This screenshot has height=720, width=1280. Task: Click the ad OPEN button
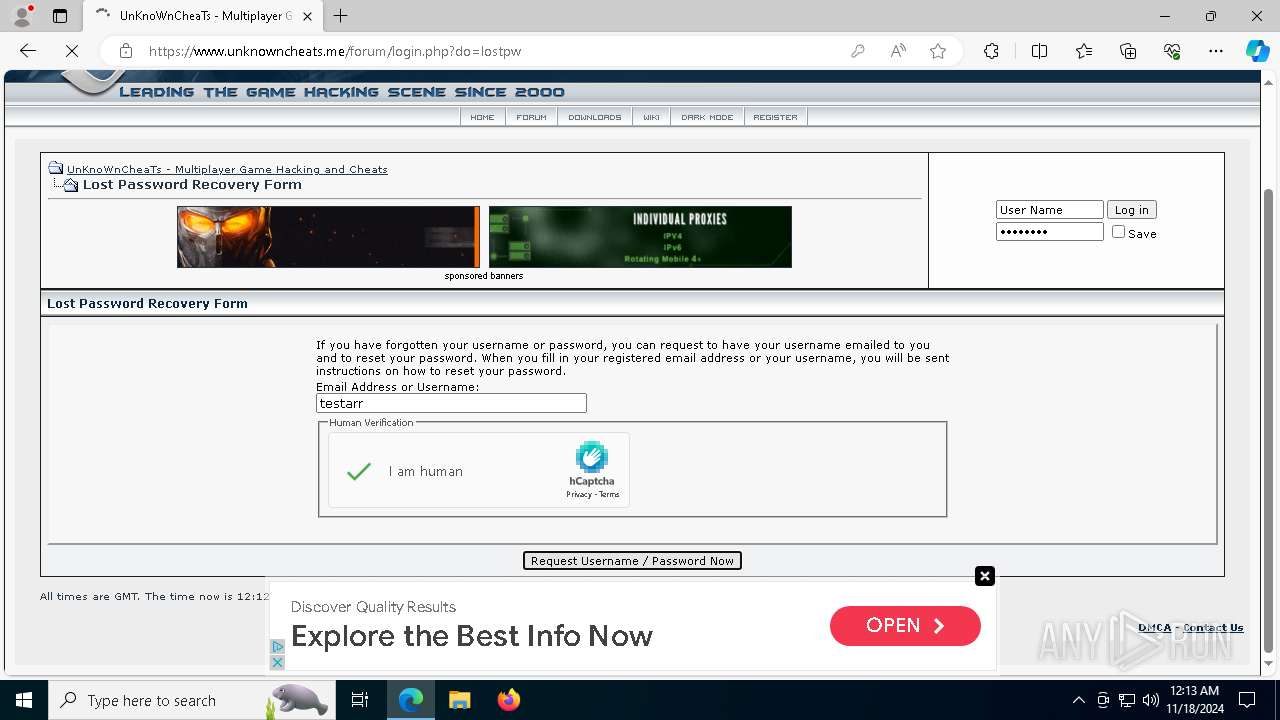tap(905, 626)
